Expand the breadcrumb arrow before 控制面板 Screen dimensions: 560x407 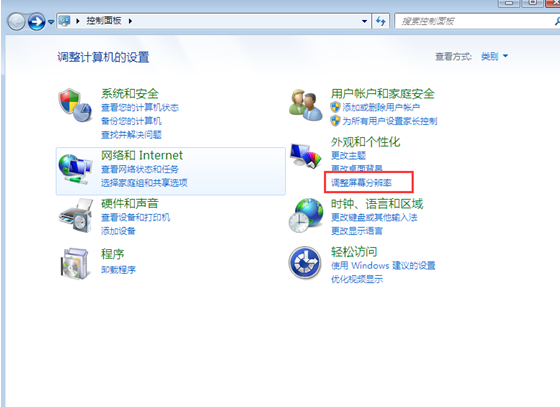pyautogui.click(x=78, y=21)
